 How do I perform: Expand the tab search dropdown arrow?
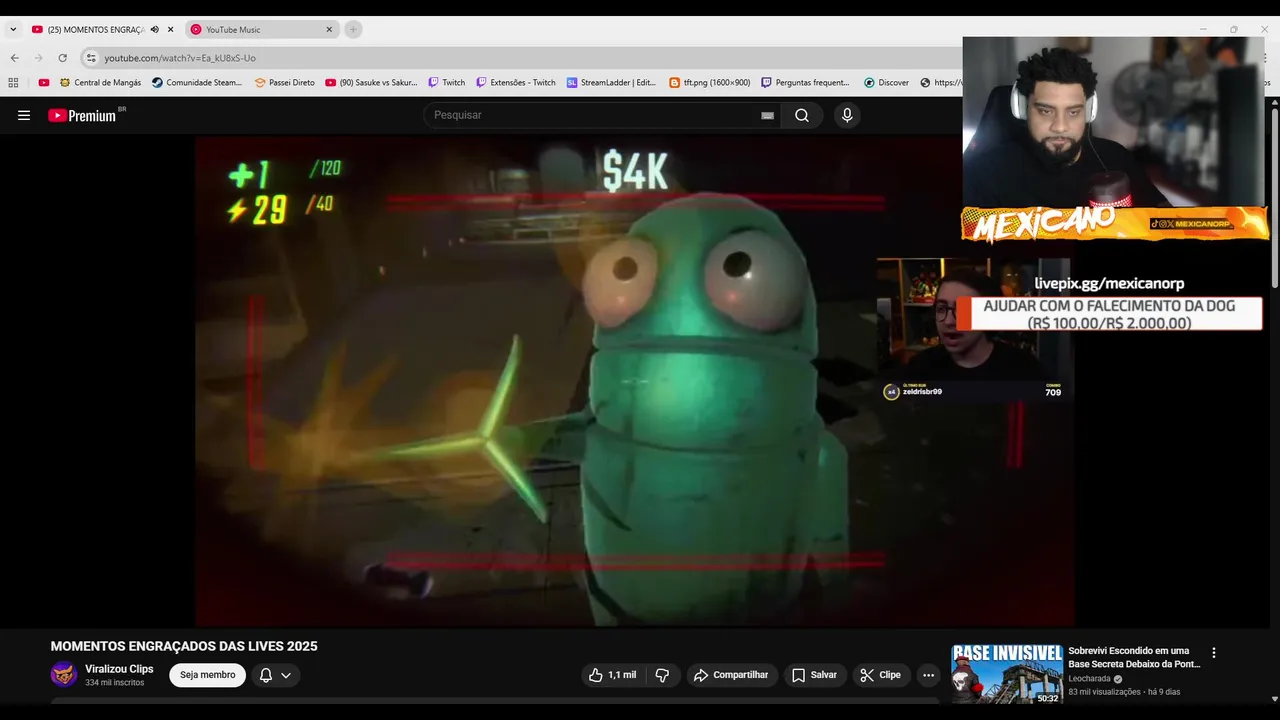point(13,30)
